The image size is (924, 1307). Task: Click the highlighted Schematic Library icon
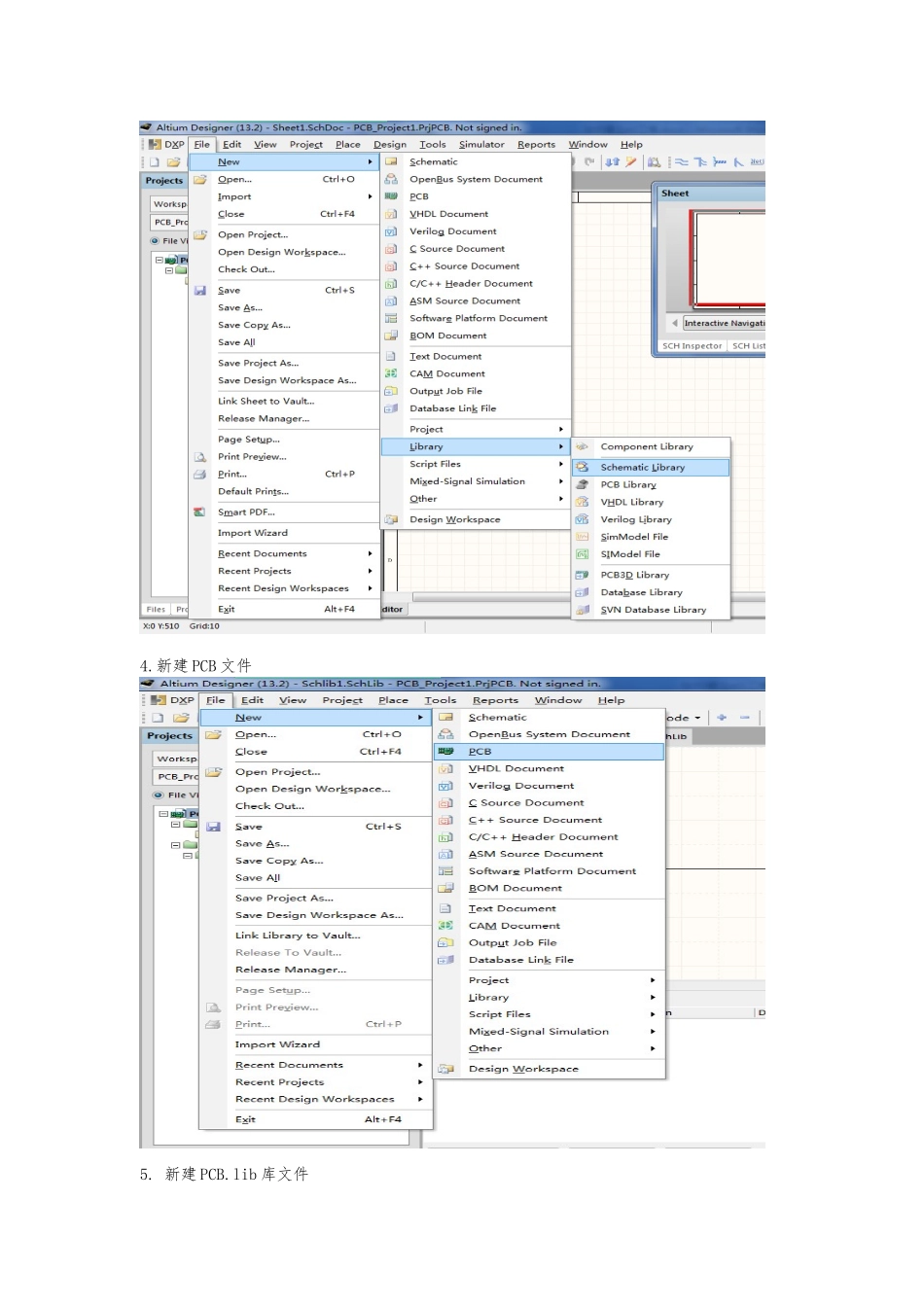583,468
